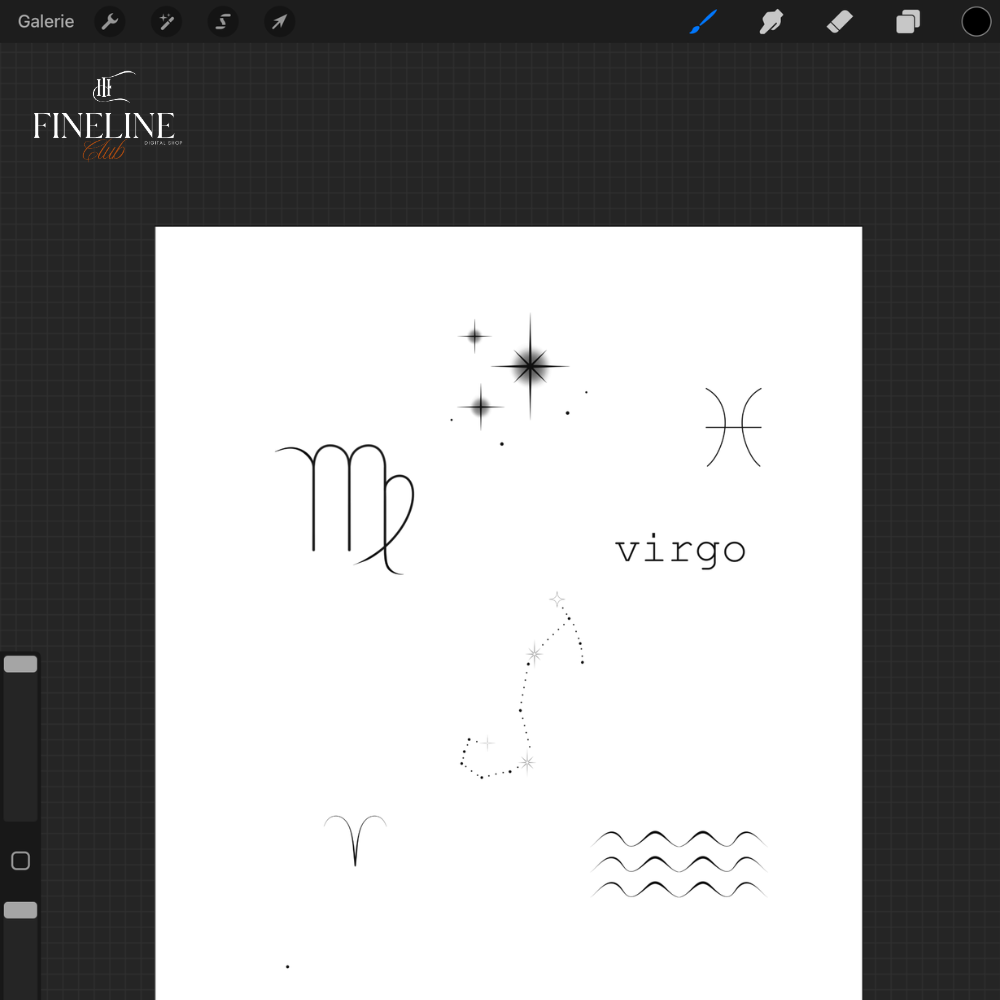Image resolution: width=1000 pixels, height=1000 pixels.
Task: Click the Aquarius wavy lines symbol
Action: (679, 863)
